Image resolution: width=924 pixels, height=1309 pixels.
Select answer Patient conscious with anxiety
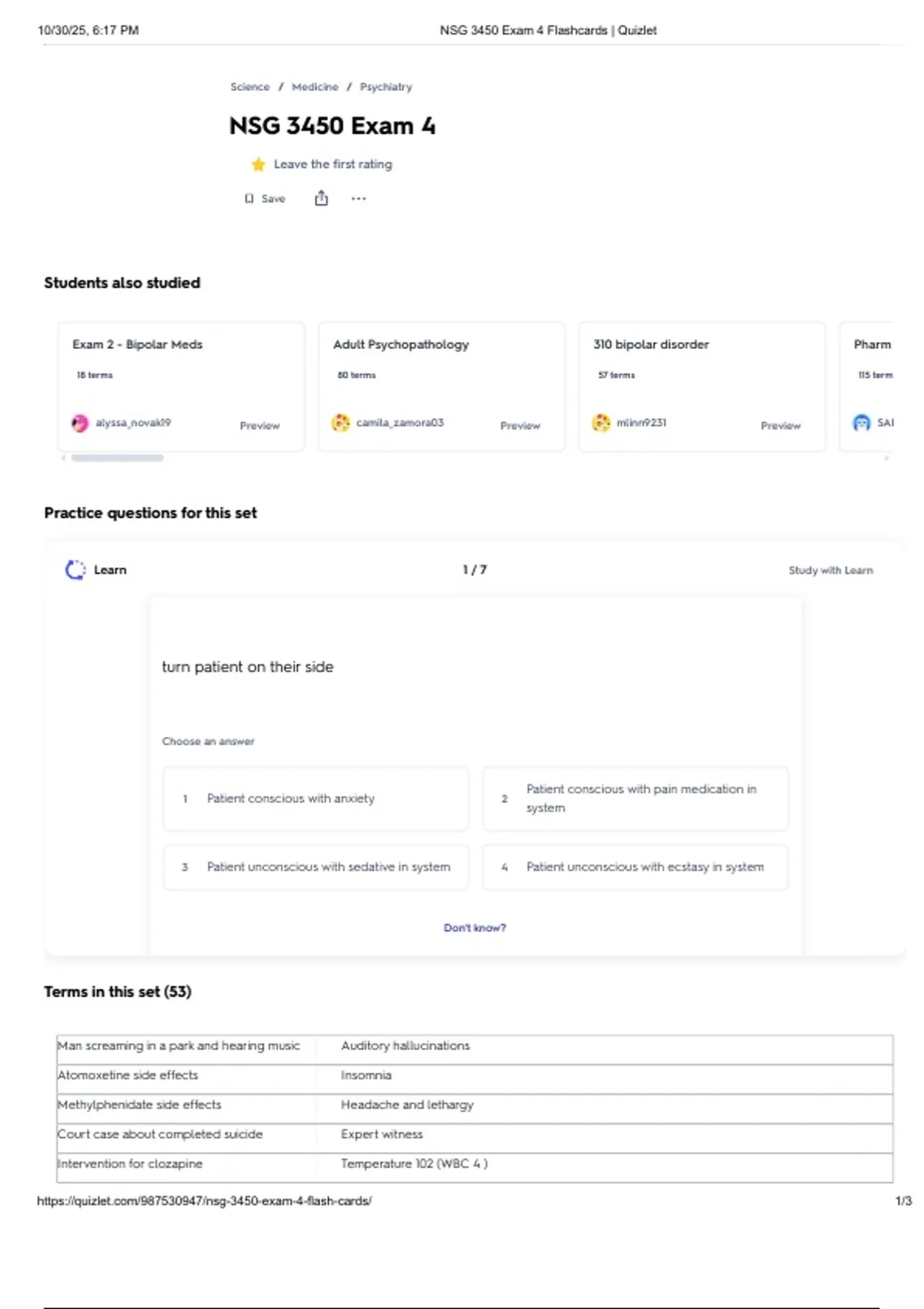click(316, 798)
